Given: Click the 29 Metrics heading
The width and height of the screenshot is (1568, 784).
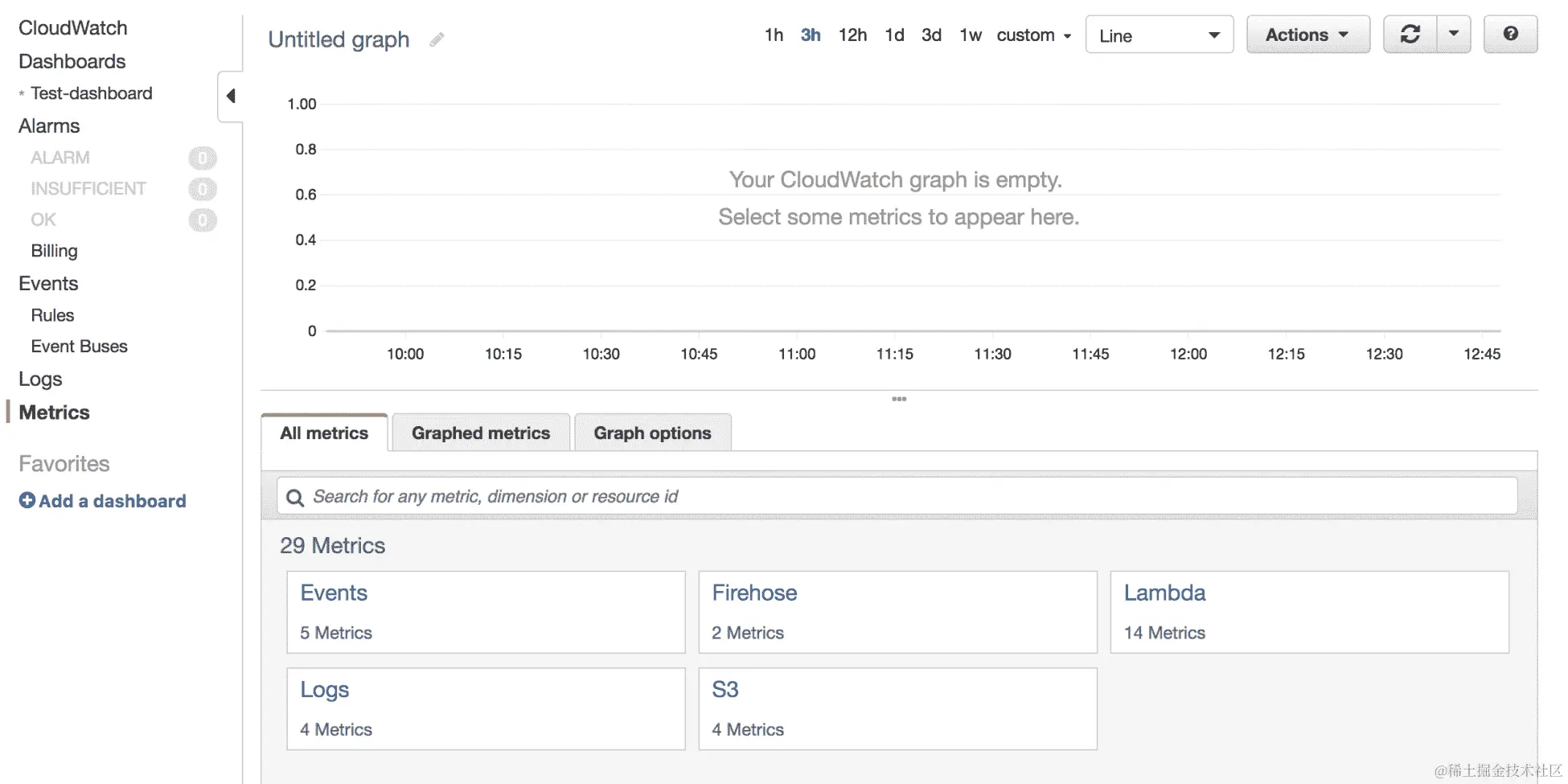Looking at the screenshot, I should click(x=332, y=546).
